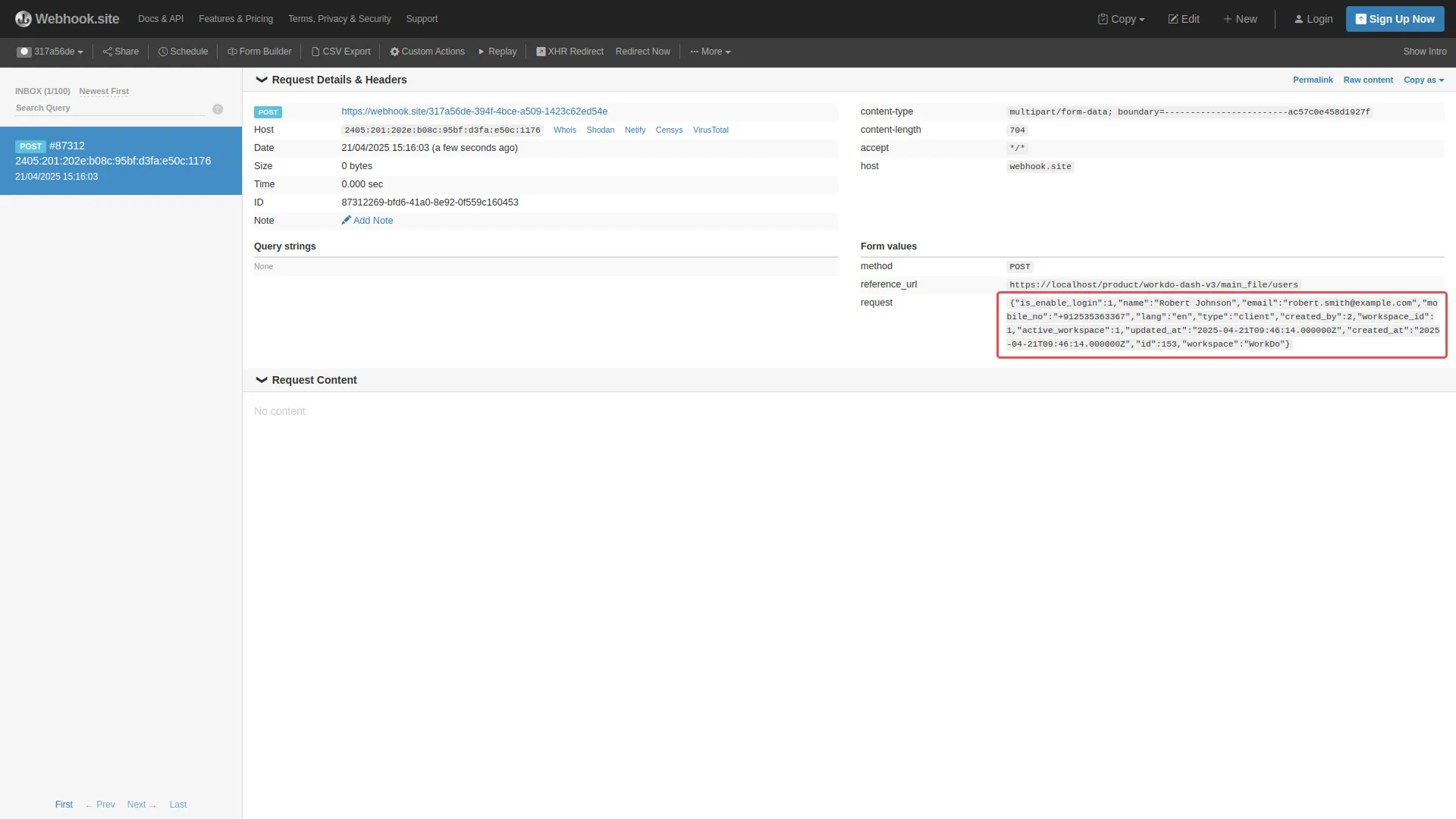Screen dimensions: 1456x819
Task: Open the Form Builder tool
Action: coord(259,51)
